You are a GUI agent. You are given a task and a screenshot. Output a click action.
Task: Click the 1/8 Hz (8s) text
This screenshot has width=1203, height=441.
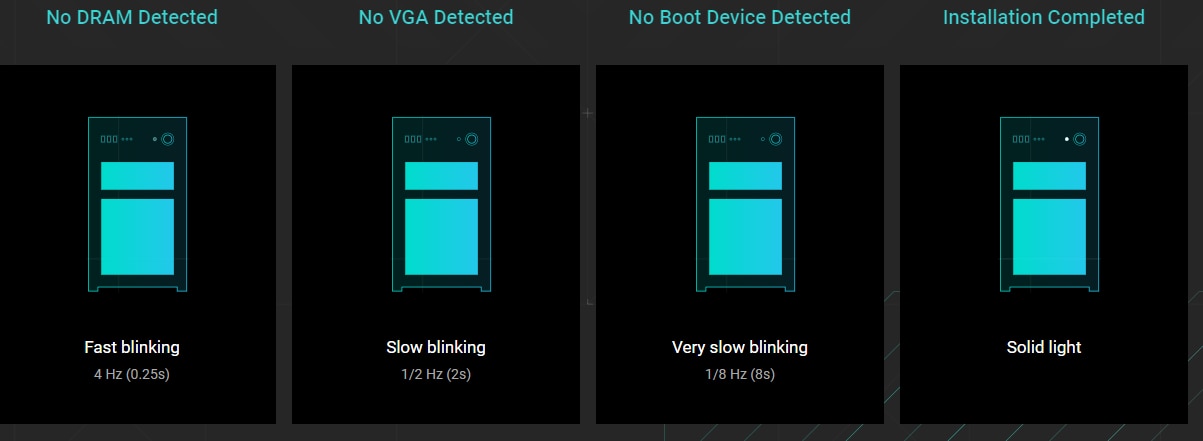[x=740, y=374]
